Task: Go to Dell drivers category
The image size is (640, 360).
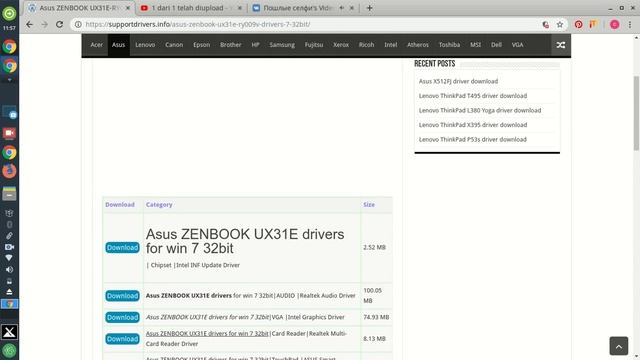Action: pos(496,45)
